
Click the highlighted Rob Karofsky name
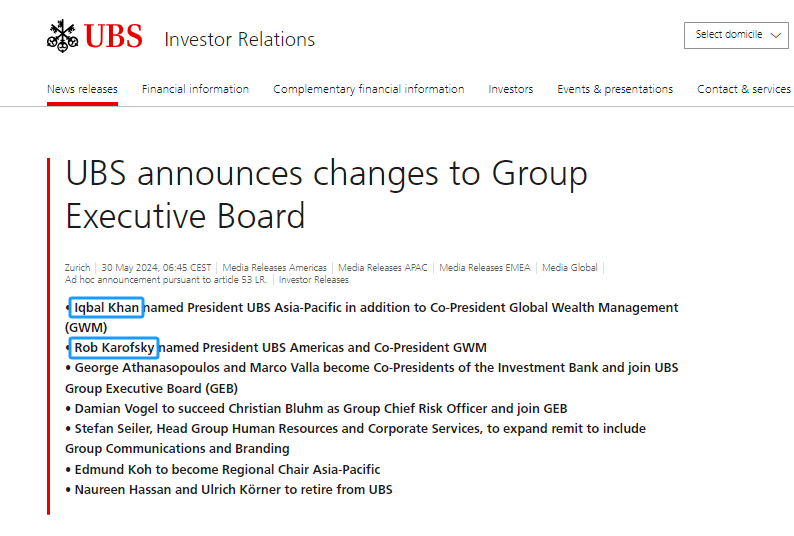coord(114,348)
